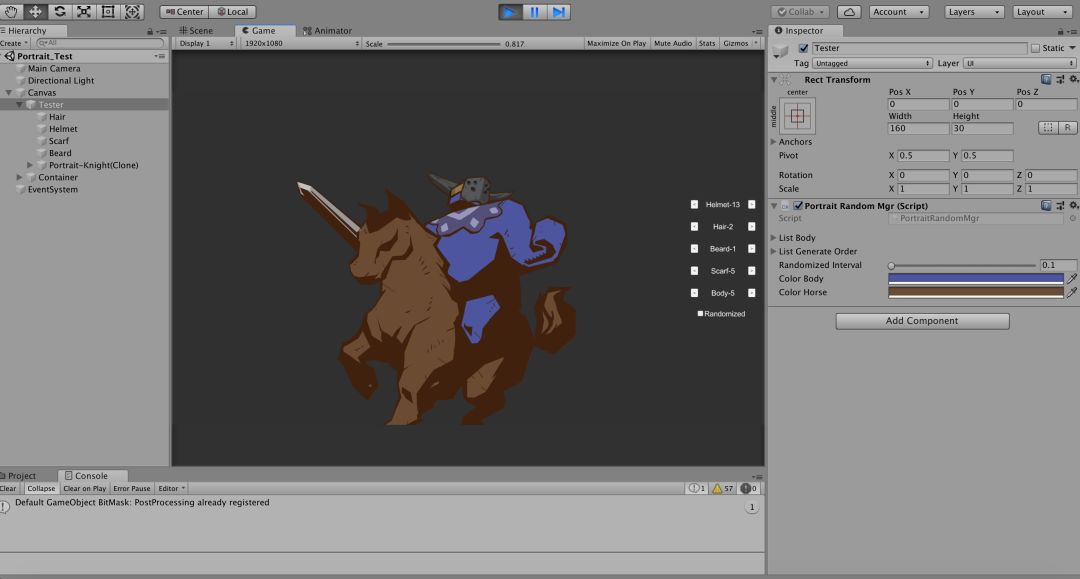
Task: Click the Step frame button
Action: (x=559, y=12)
